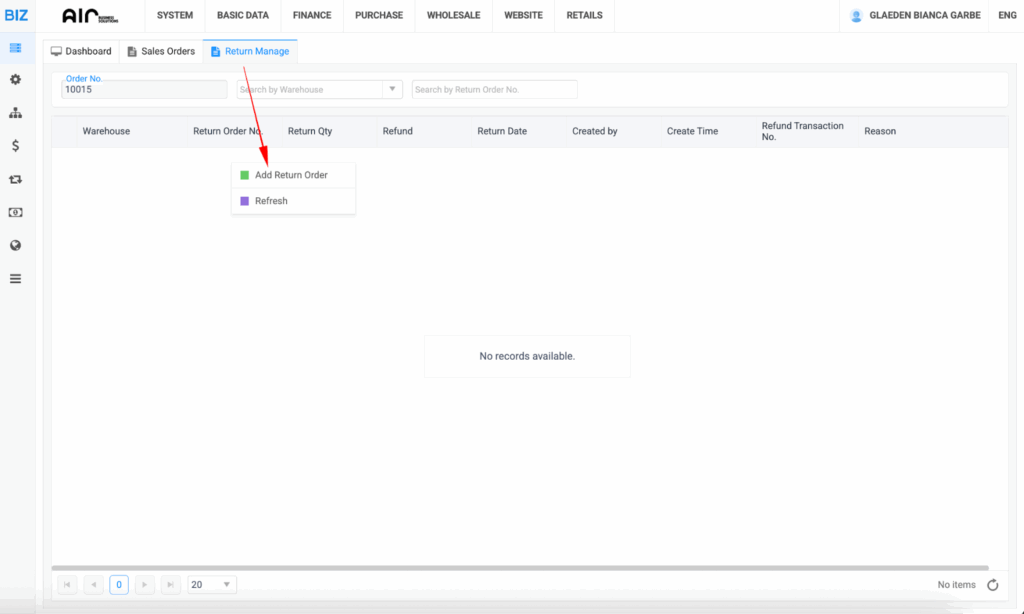The image size is (1024, 614).
Task: Open the WHOLESALE top menu
Action: (453, 16)
